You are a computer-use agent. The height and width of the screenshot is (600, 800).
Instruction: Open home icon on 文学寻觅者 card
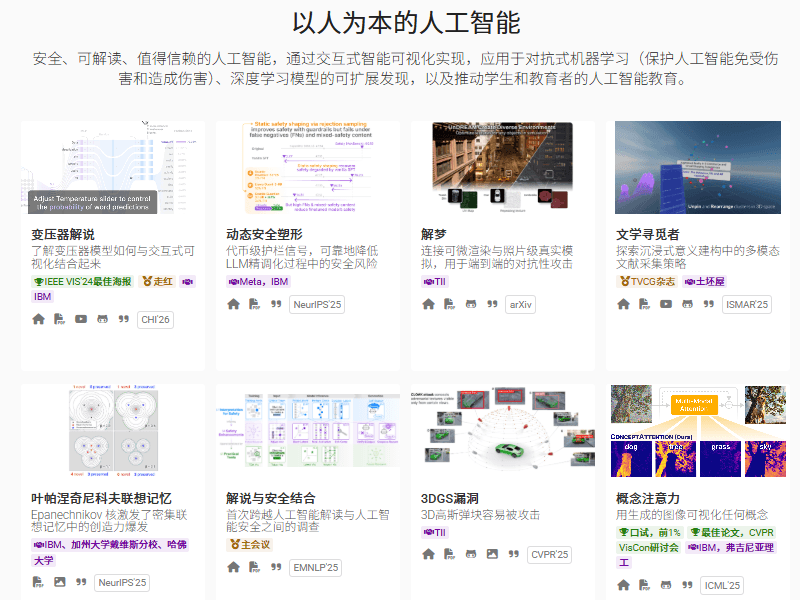(x=623, y=305)
